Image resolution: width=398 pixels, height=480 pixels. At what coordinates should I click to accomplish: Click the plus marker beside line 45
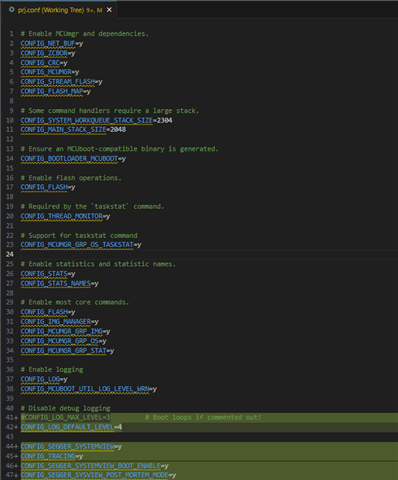click(x=16, y=456)
